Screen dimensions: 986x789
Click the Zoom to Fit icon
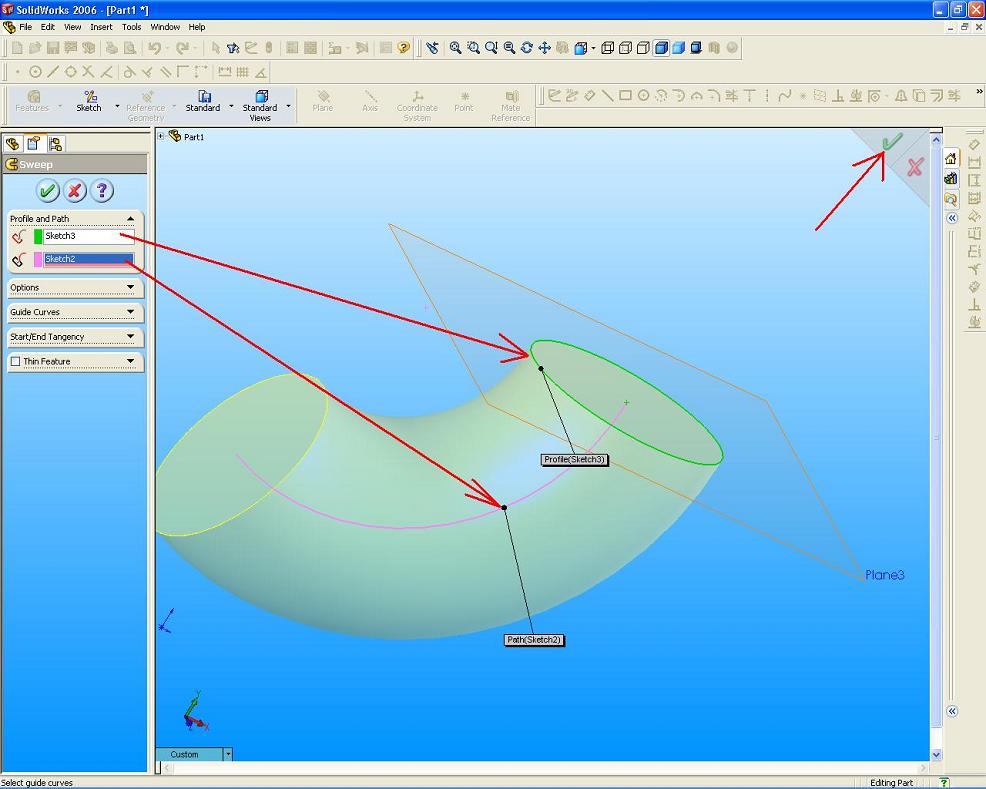(x=453, y=47)
